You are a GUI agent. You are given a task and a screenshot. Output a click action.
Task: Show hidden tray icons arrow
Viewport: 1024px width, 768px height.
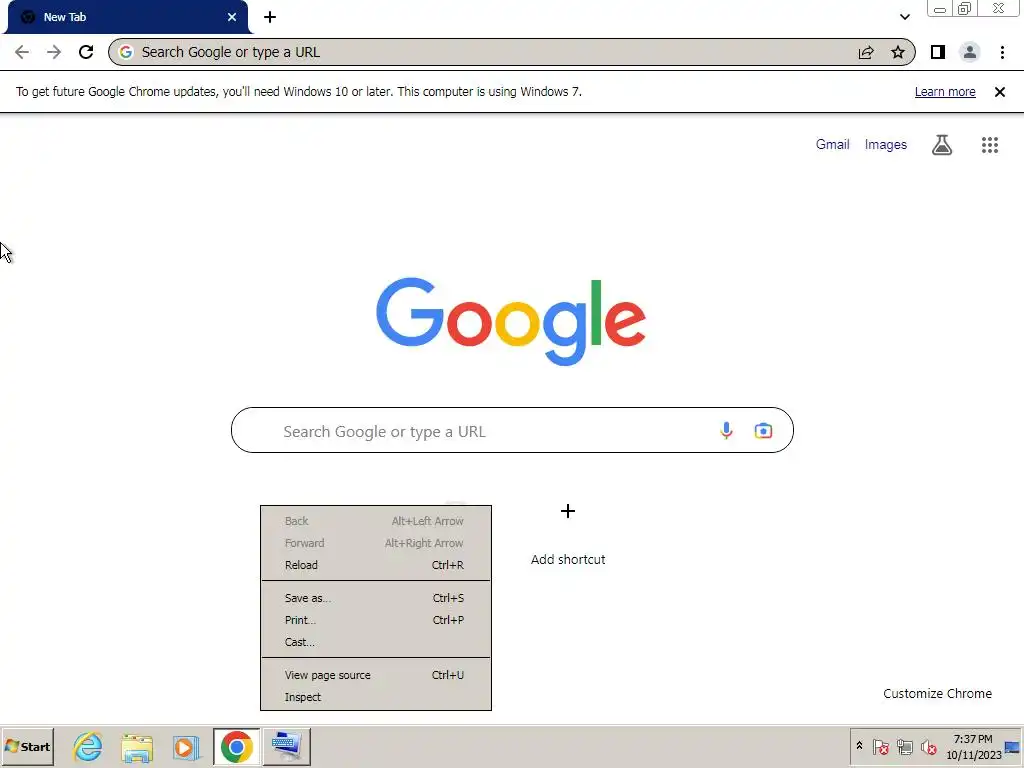click(859, 746)
